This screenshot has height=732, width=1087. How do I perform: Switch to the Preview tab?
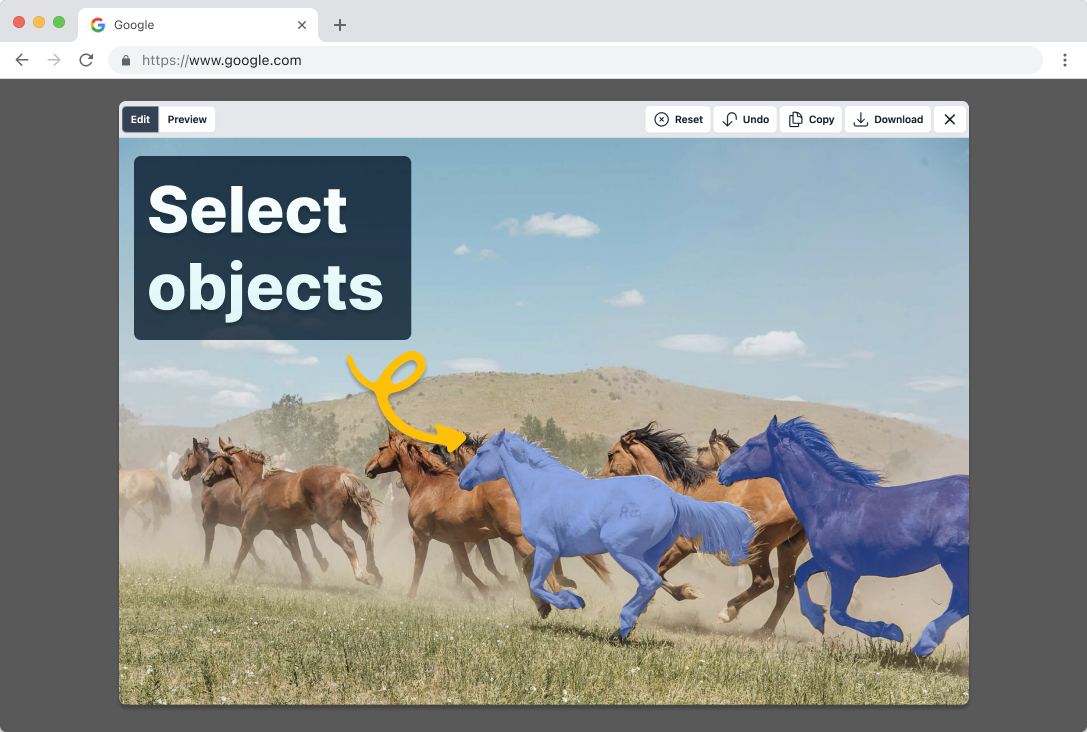pyautogui.click(x=187, y=119)
